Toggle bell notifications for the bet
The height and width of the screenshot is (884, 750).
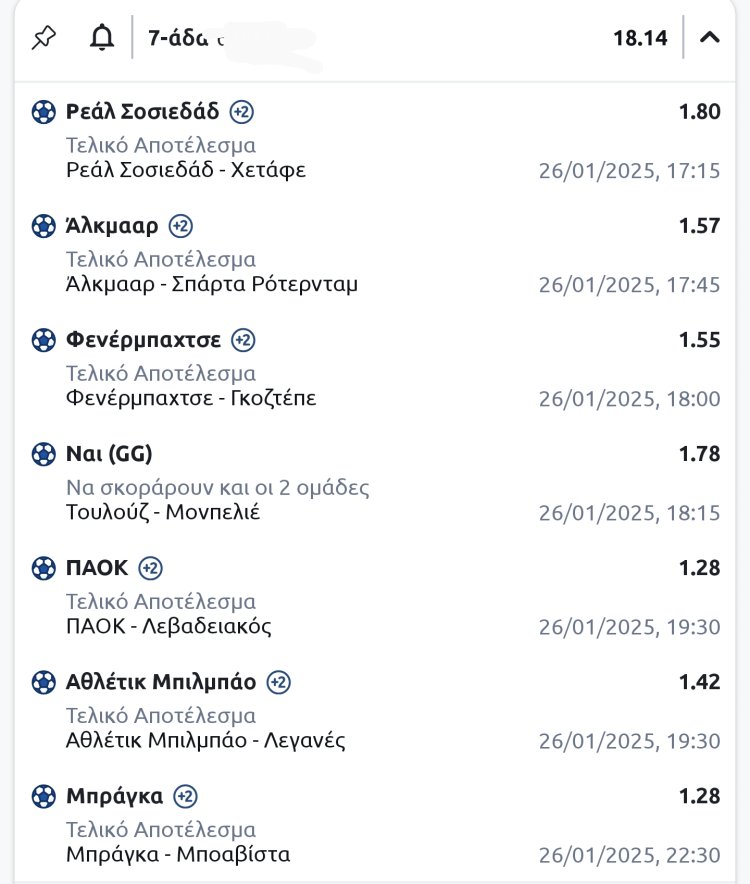[x=101, y=38]
